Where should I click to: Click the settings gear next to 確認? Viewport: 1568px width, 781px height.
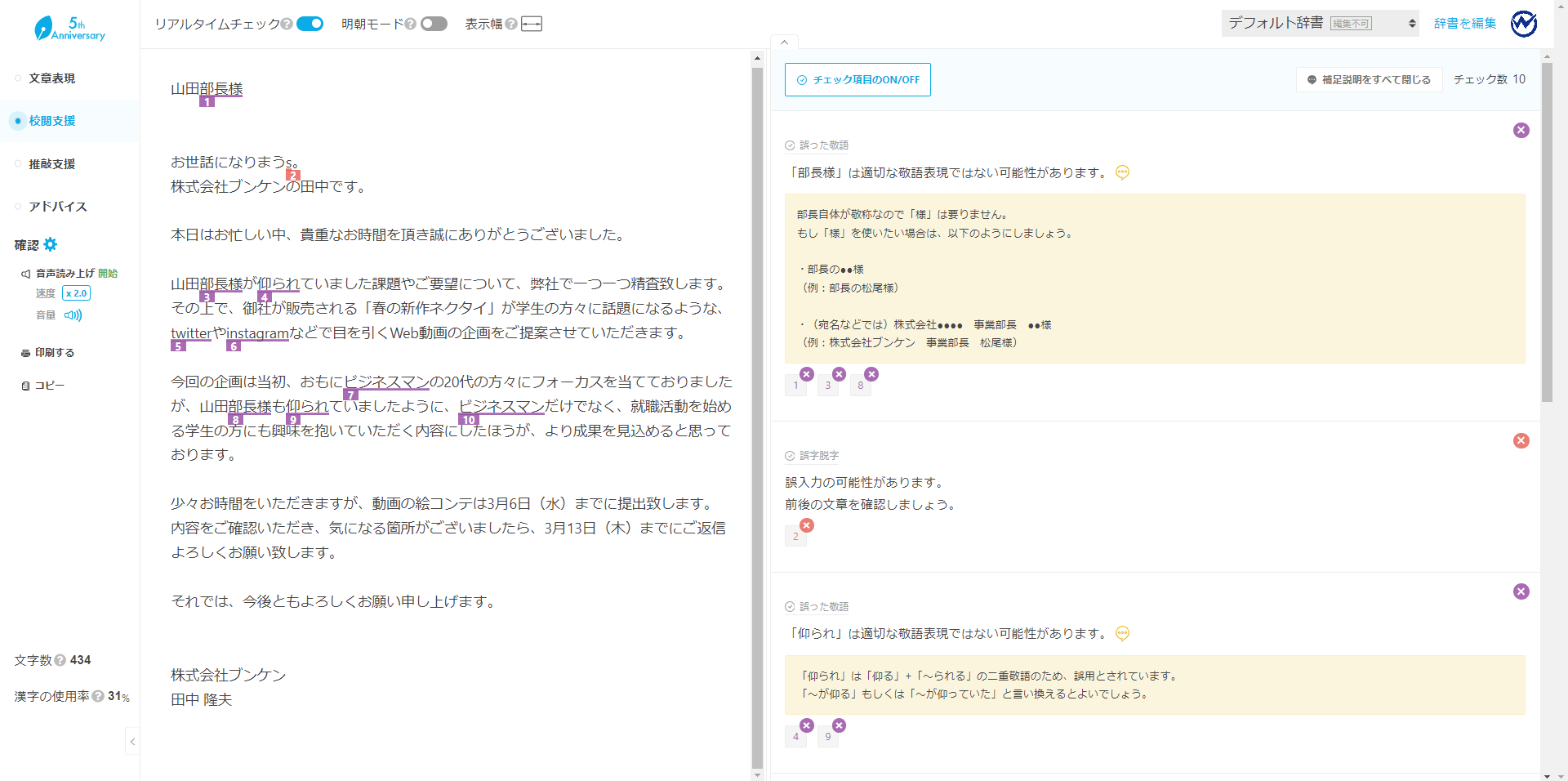pos(51,244)
